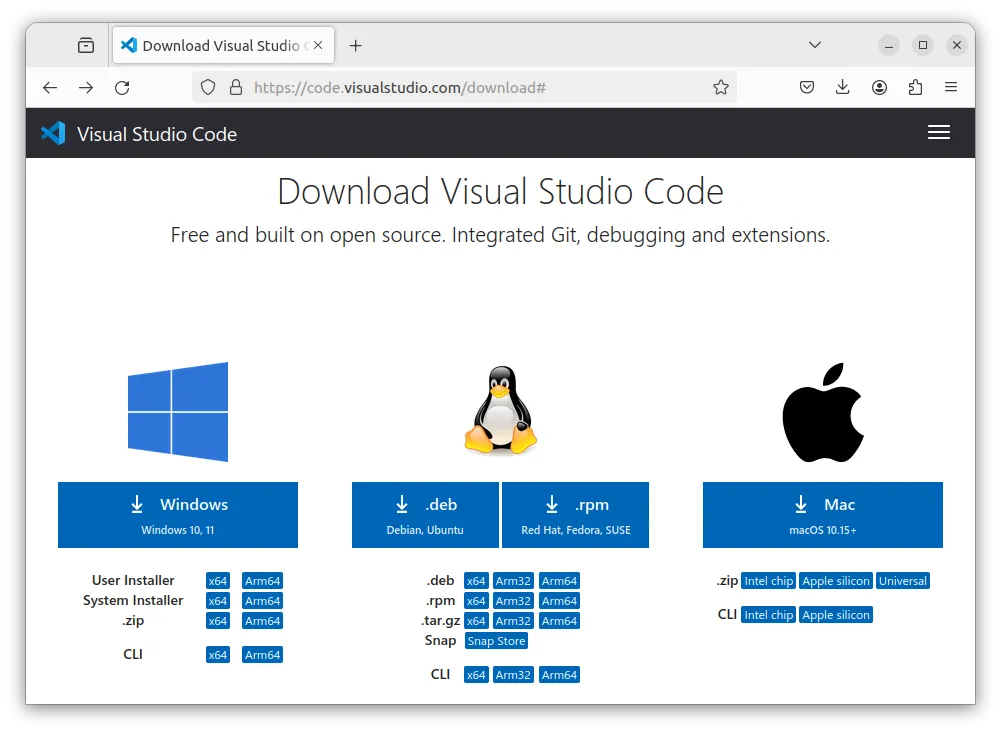1001x733 pixels.
Task: Open the hamburger navigation menu
Action: [938, 133]
